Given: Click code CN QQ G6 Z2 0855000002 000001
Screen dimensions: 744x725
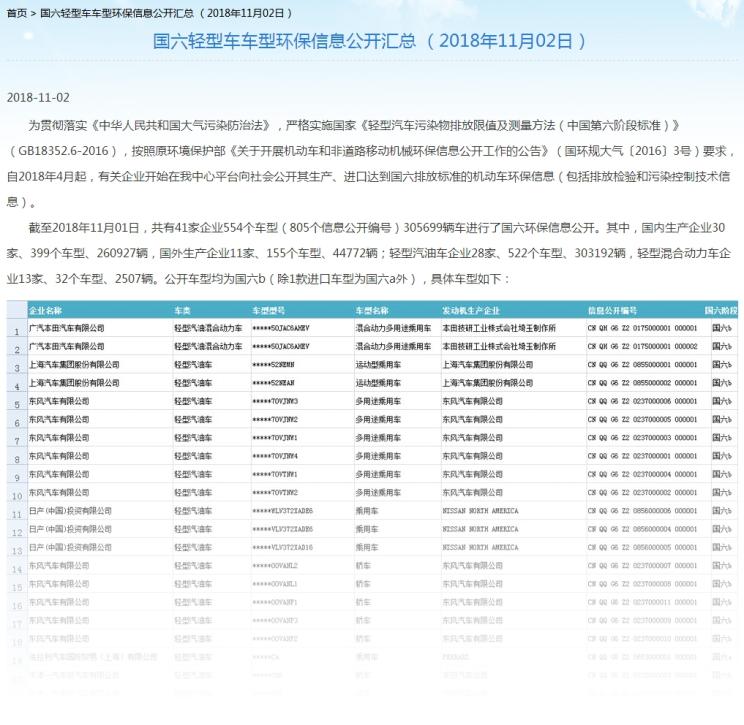Looking at the screenshot, I should (642, 383).
